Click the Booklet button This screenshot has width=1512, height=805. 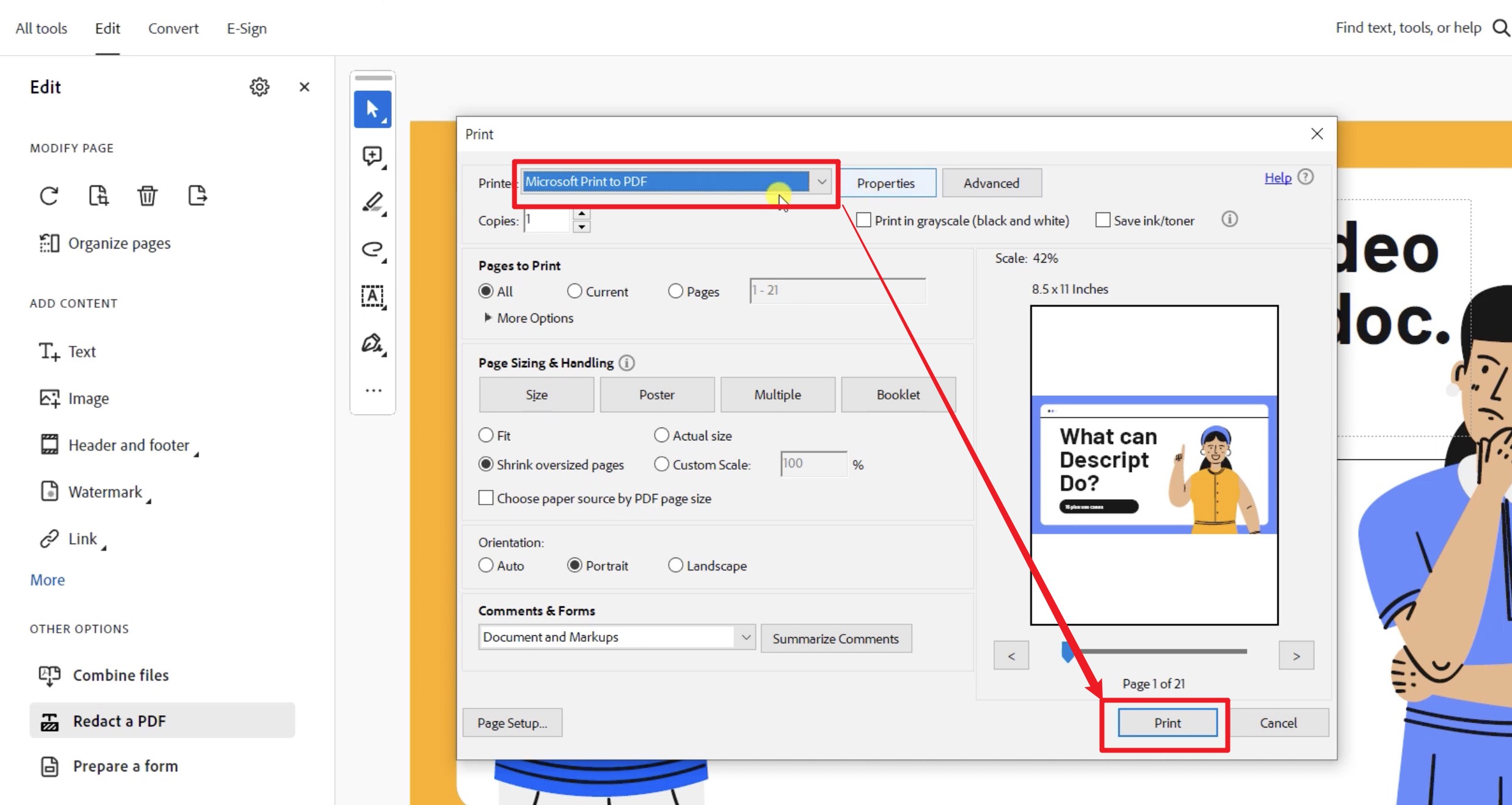898,395
